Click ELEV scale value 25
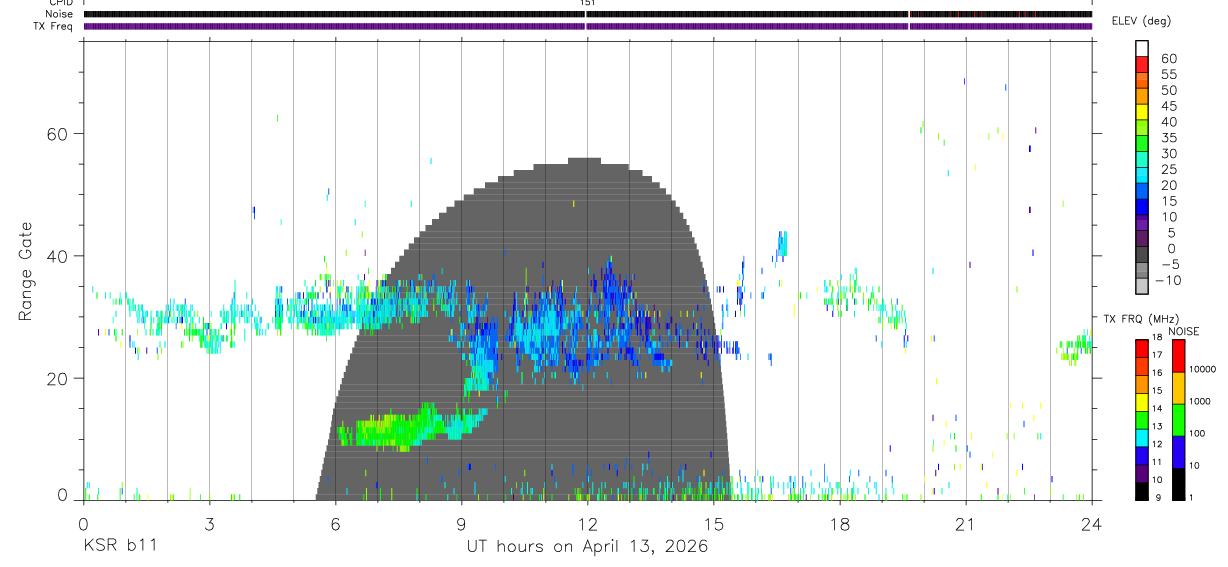 point(1167,169)
